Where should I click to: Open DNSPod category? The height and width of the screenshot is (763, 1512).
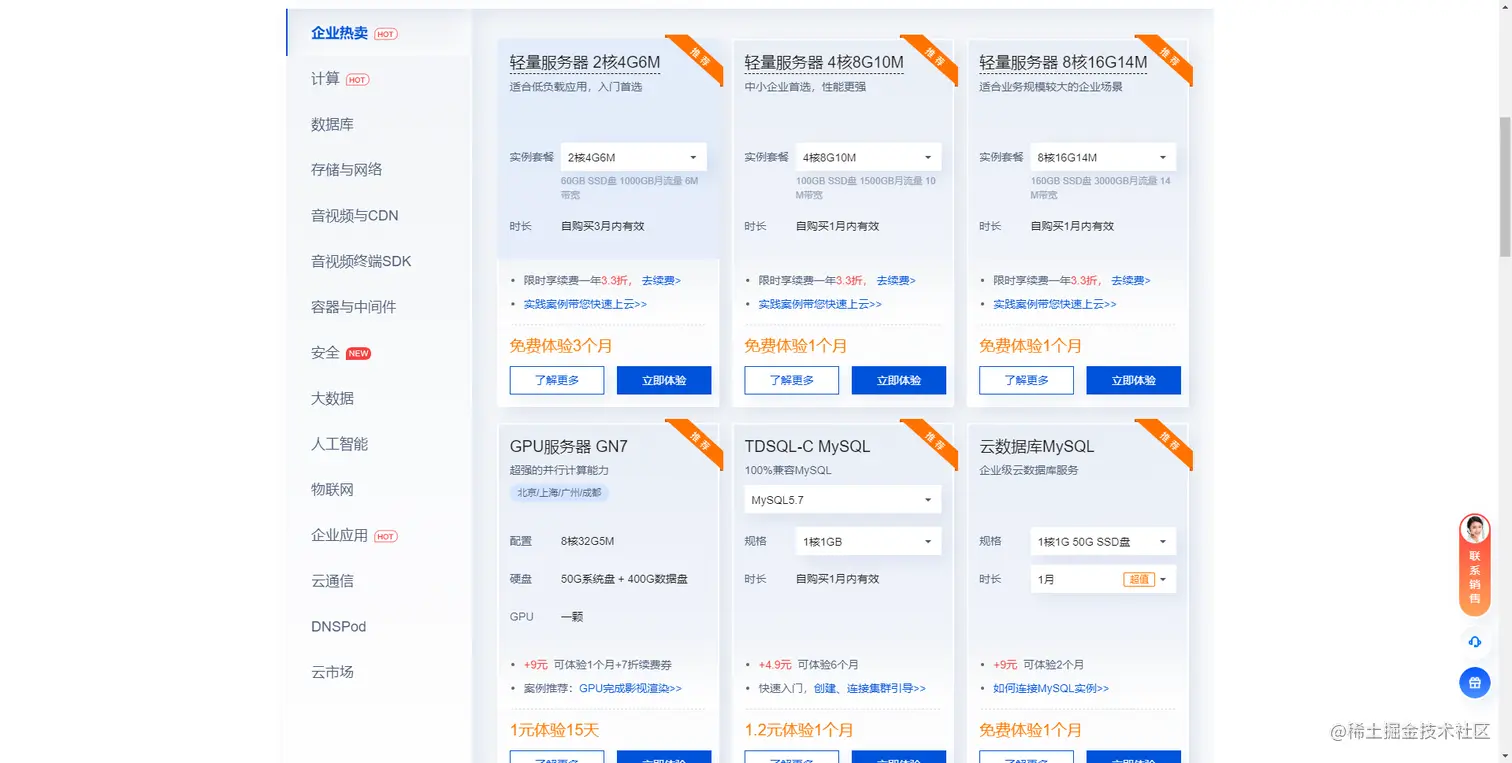[338, 626]
